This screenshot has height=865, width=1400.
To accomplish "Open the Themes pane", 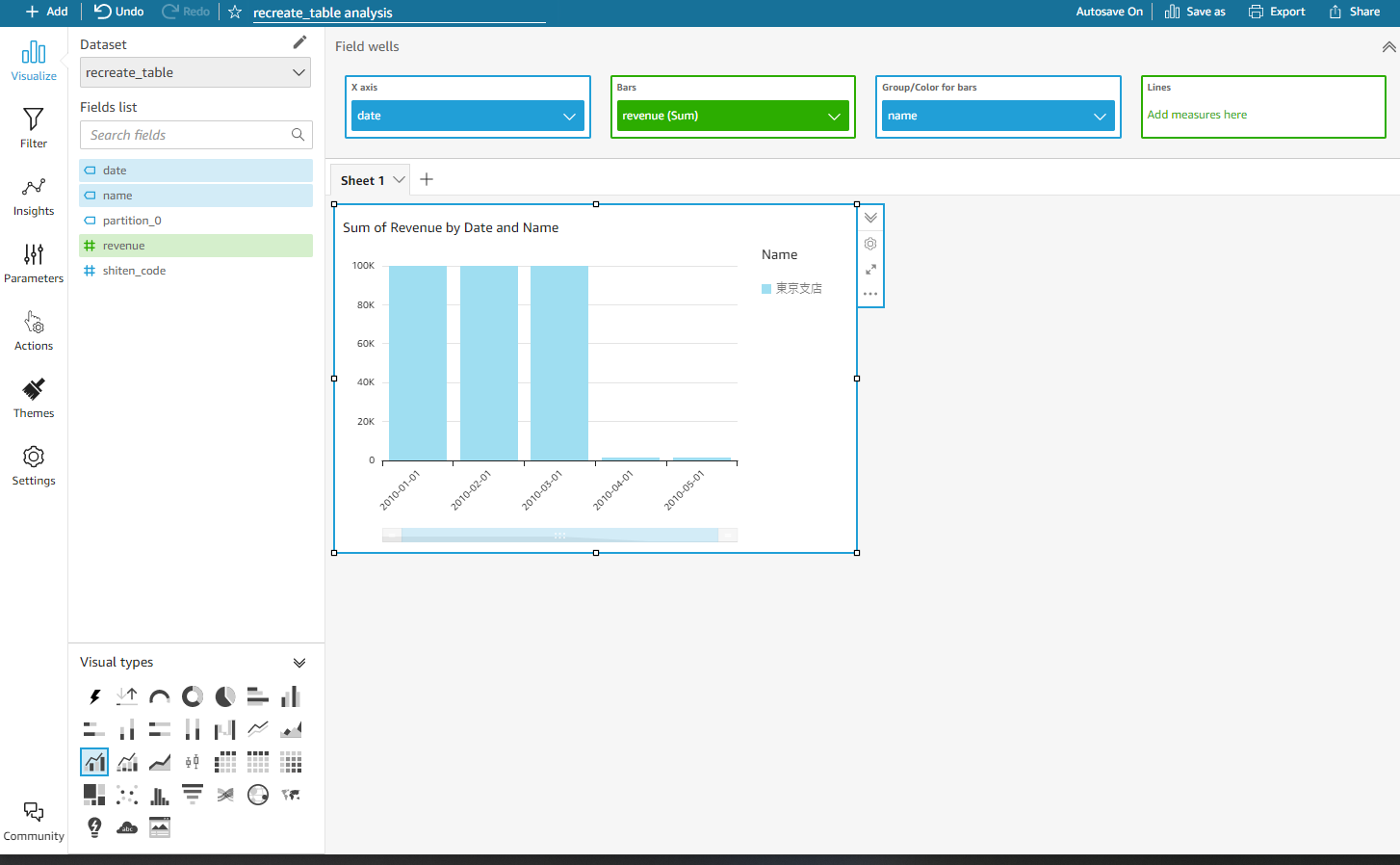I will (34, 398).
